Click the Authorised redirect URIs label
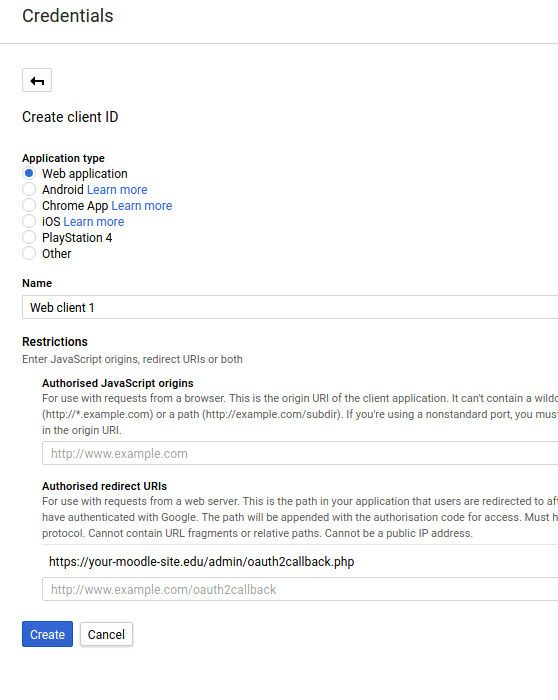Image resolution: width=558 pixels, height=700 pixels. pos(104,486)
